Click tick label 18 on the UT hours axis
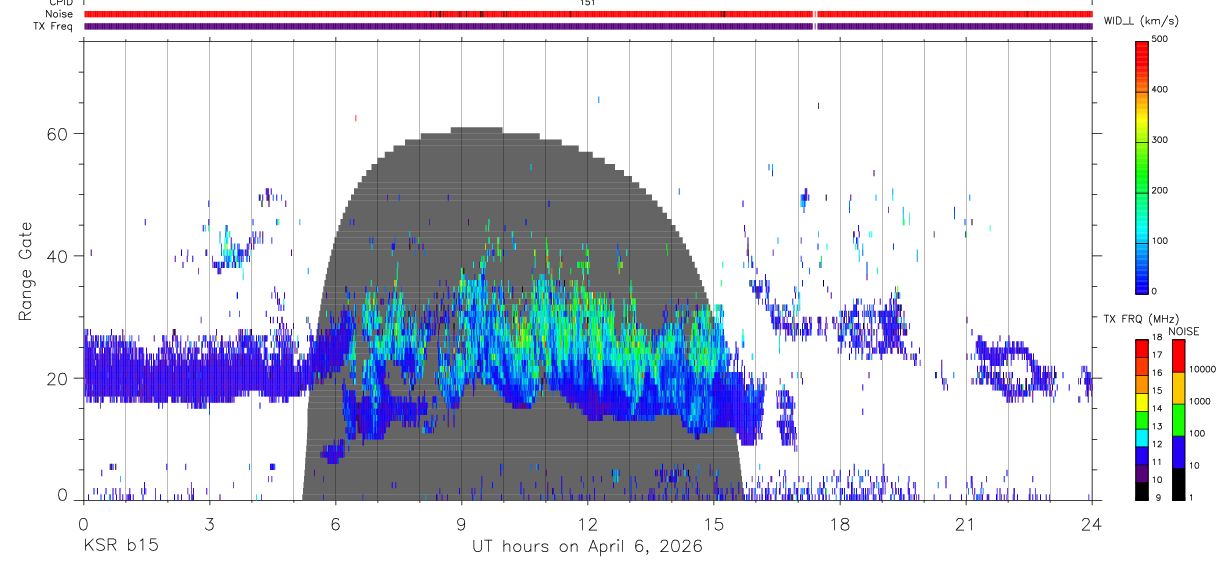This screenshot has width=1228, height=567. coord(839,524)
